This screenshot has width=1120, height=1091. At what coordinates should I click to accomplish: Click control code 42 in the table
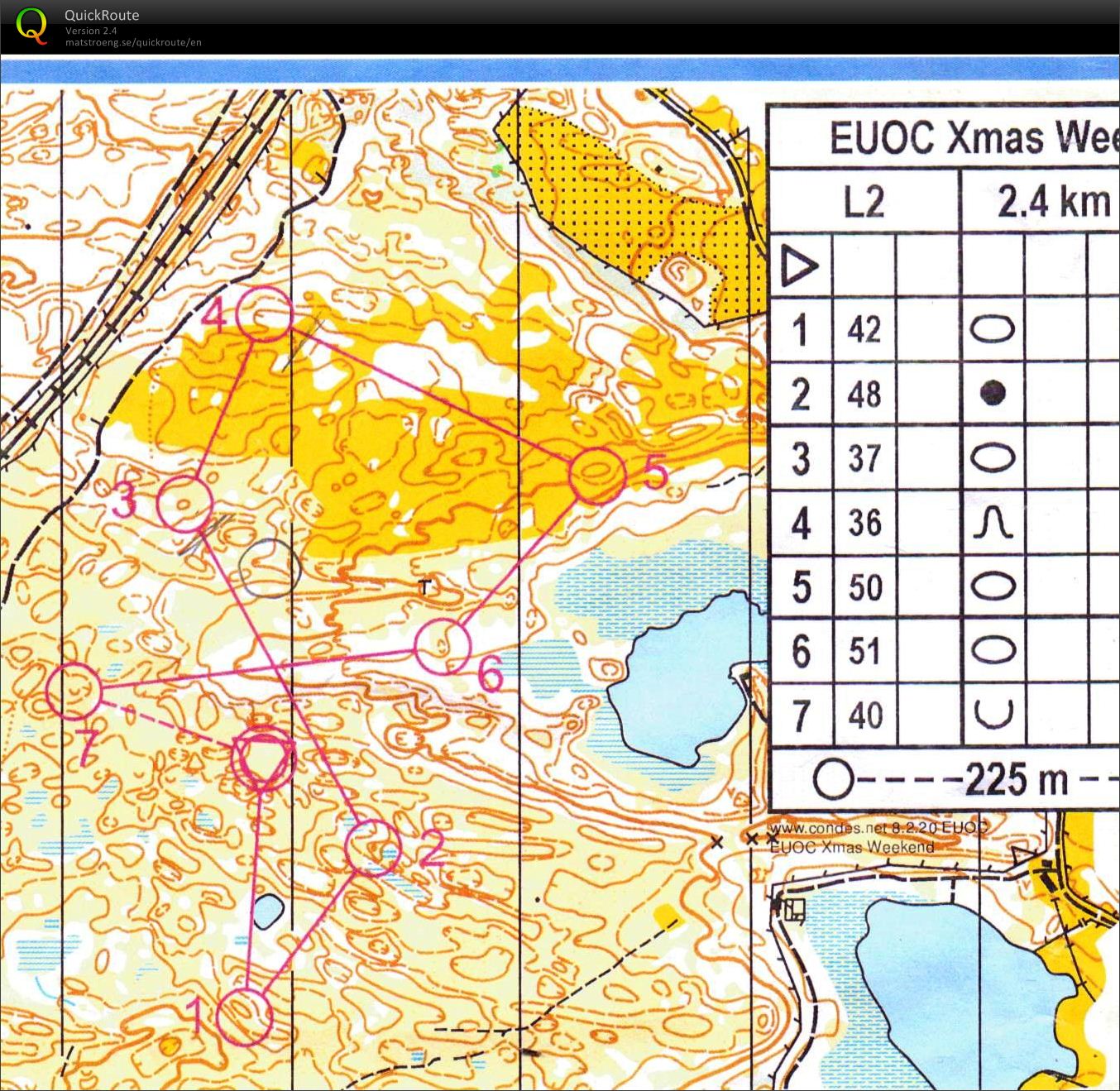point(864,329)
